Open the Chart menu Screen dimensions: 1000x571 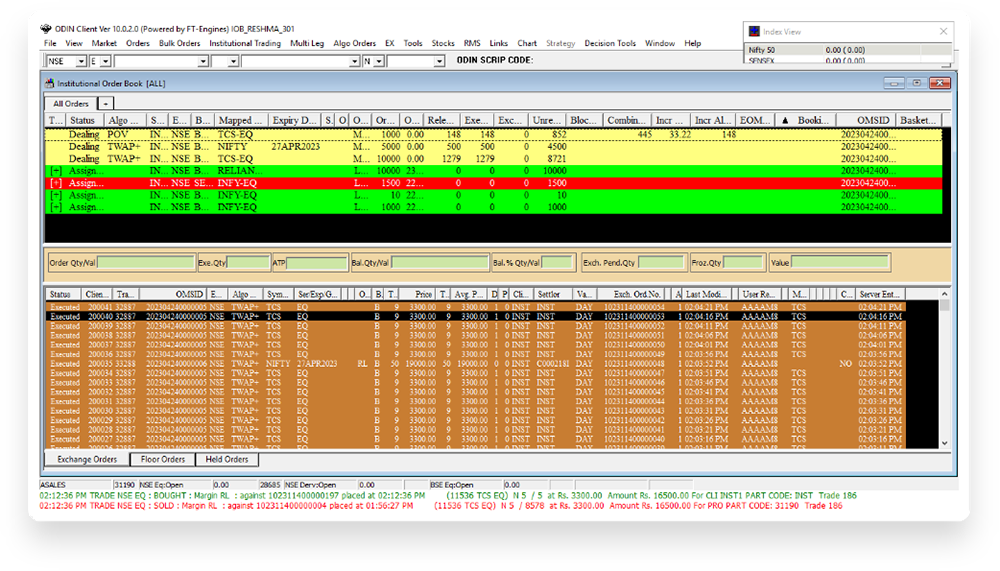pyautogui.click(x=527, y=43)
